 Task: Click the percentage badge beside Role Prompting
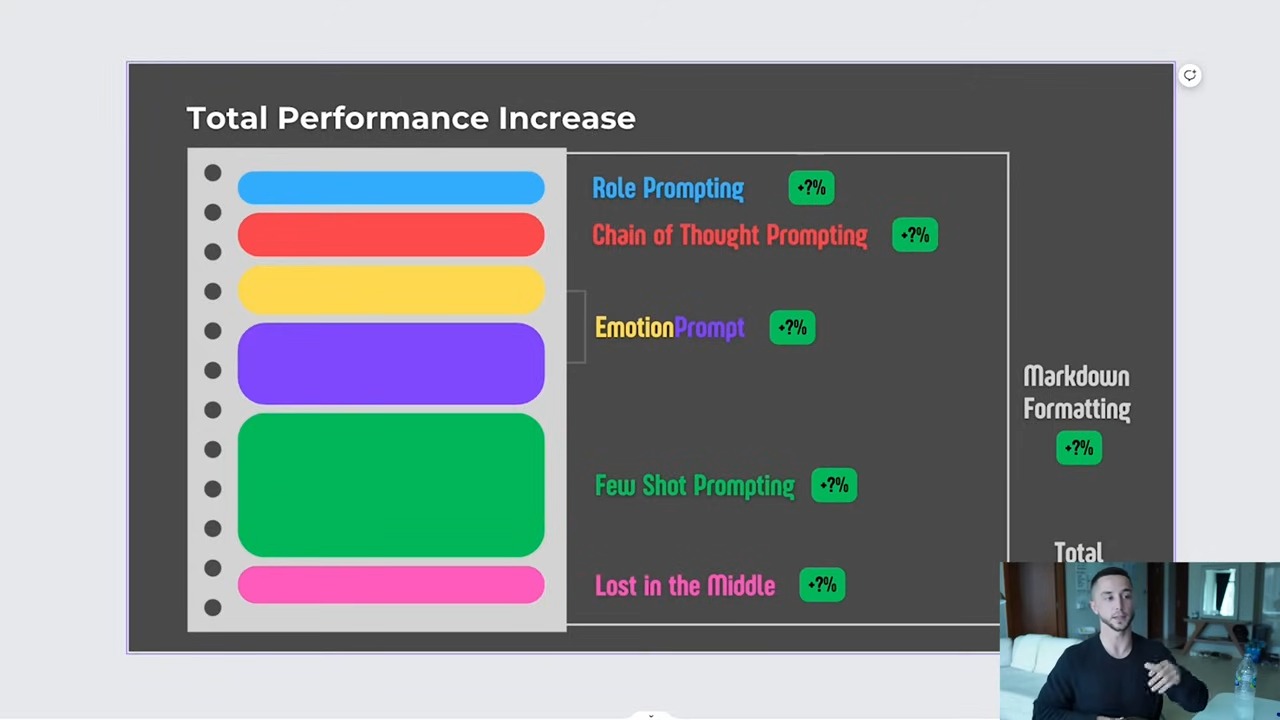click(x=811, y=188)
